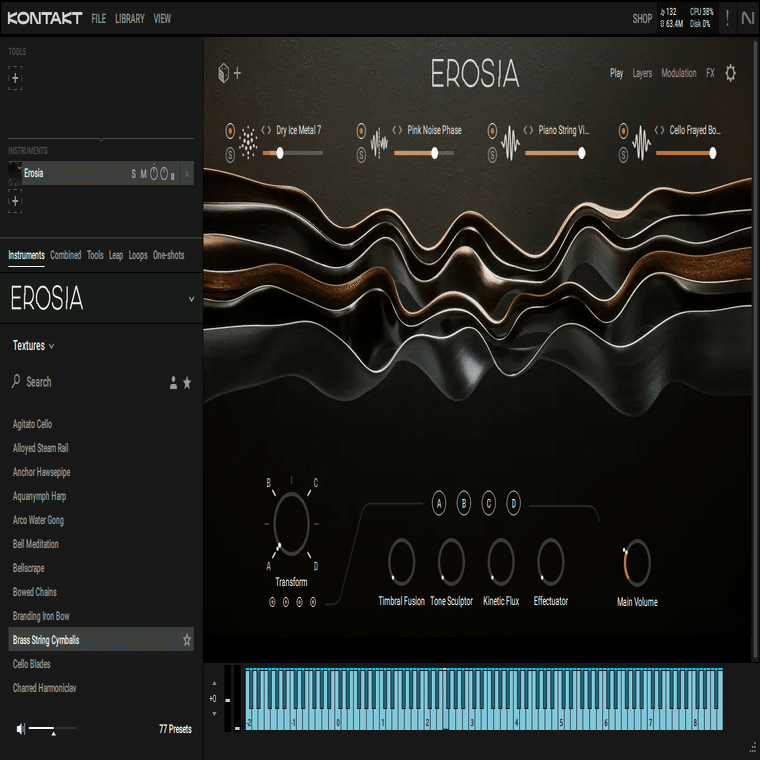Click the preset Search field
The width and height of the screenshot is (760, 760).
point(87,382)
